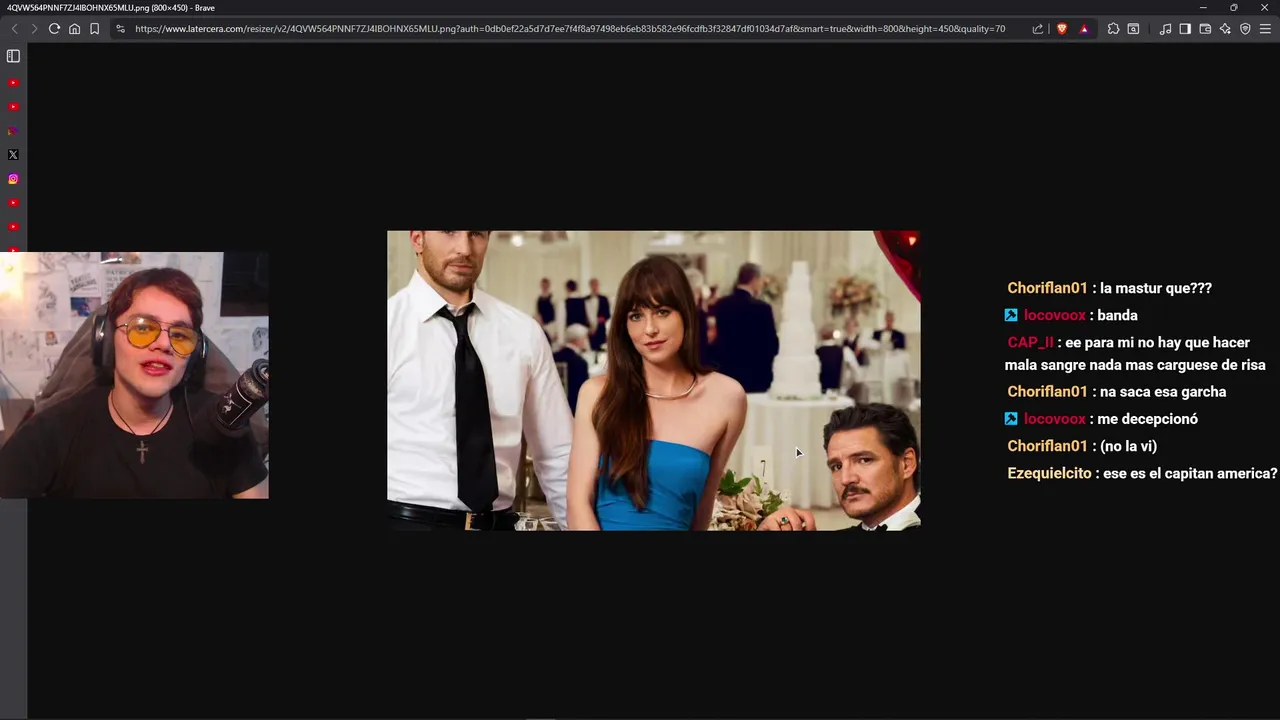Click the chat message 'la mastur que???'
Viewport: 1280px width, 720px height.
[1156, 288]
